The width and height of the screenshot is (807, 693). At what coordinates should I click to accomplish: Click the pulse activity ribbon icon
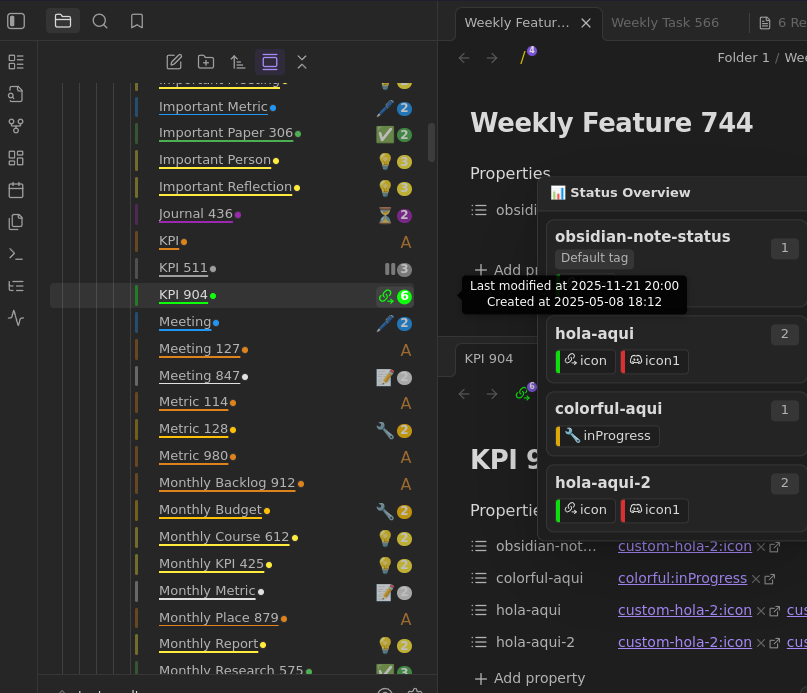click(16, 318)
